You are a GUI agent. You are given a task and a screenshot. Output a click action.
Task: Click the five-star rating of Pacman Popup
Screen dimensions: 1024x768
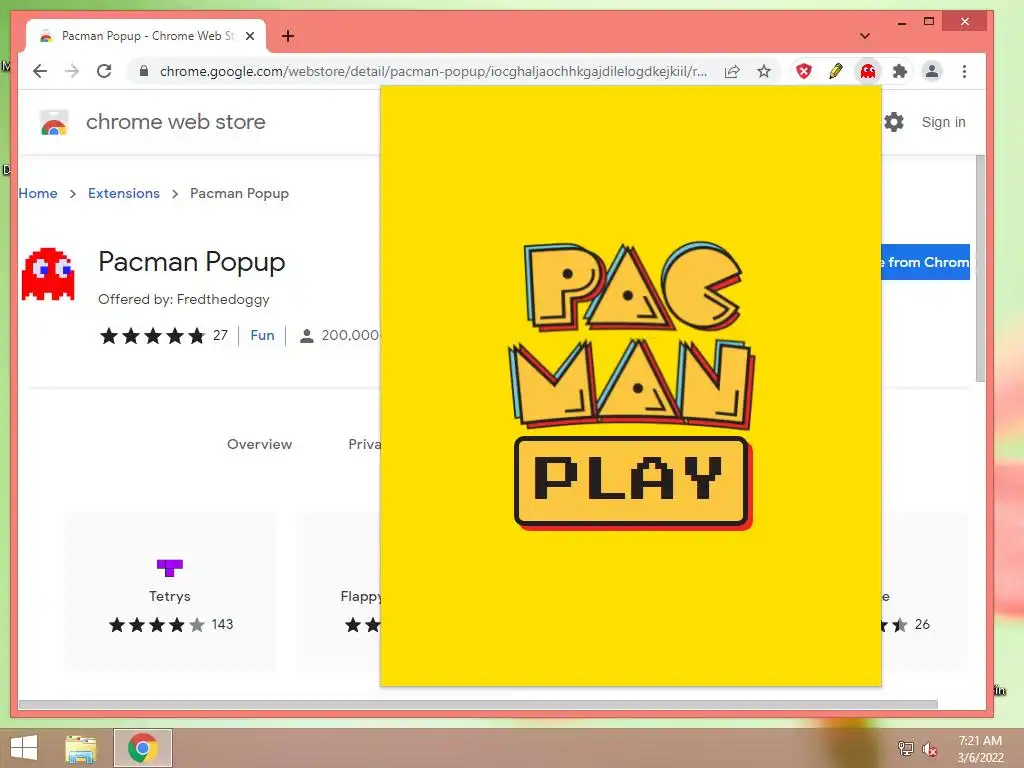[x=153, y=336]
